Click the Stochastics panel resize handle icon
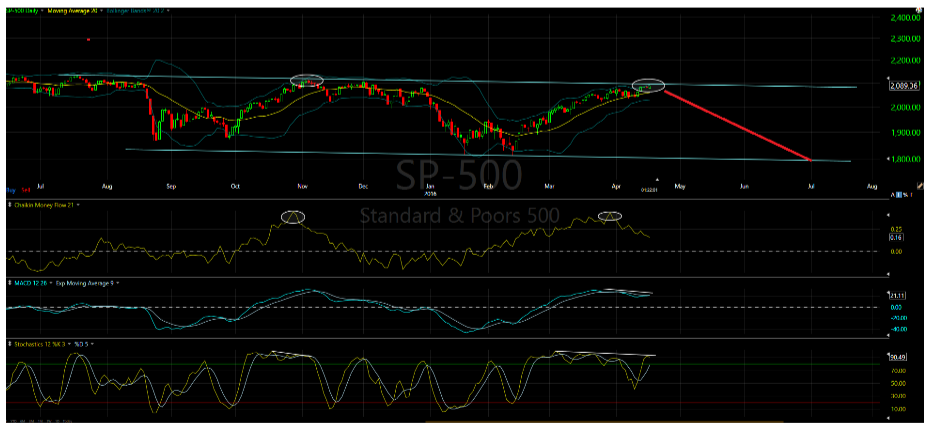The height and width of the screenshot is (433, 931). pos(10,344)
